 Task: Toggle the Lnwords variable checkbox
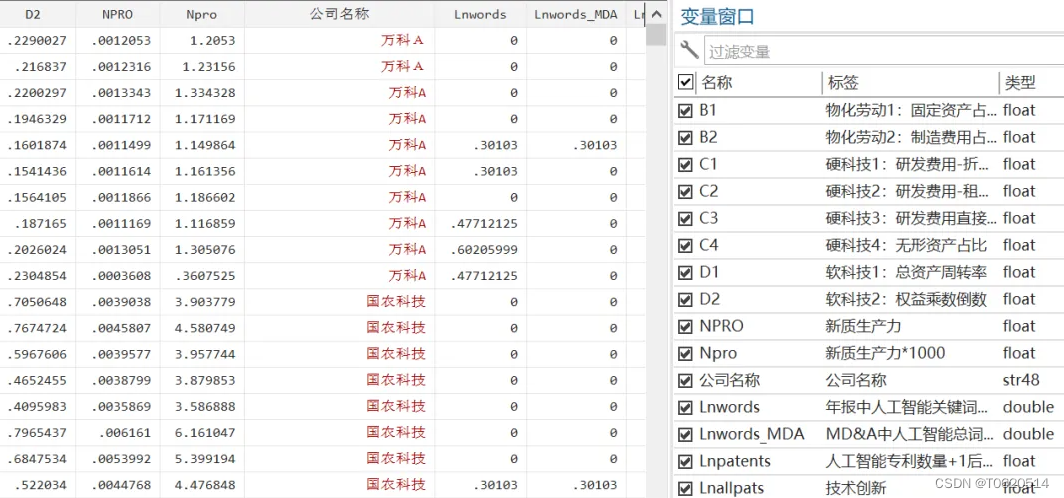pyautogui.click(x=685, y=407)
